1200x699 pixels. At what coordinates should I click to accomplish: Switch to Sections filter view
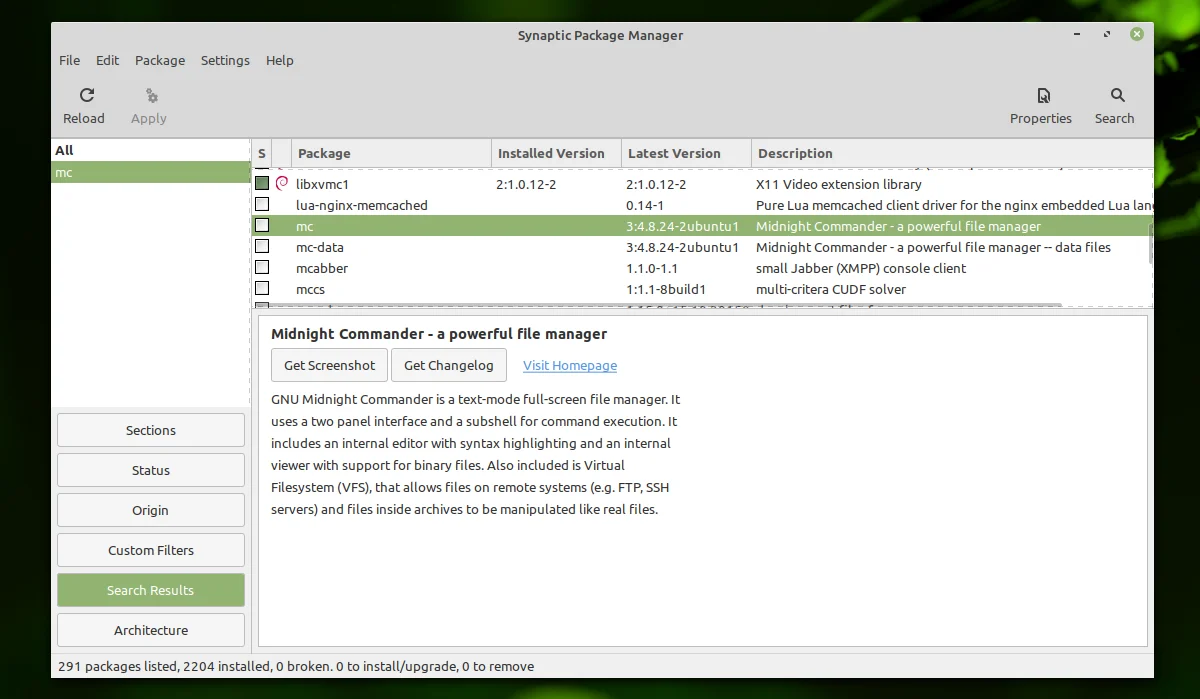pyautogui.click(x=151, y=430)
